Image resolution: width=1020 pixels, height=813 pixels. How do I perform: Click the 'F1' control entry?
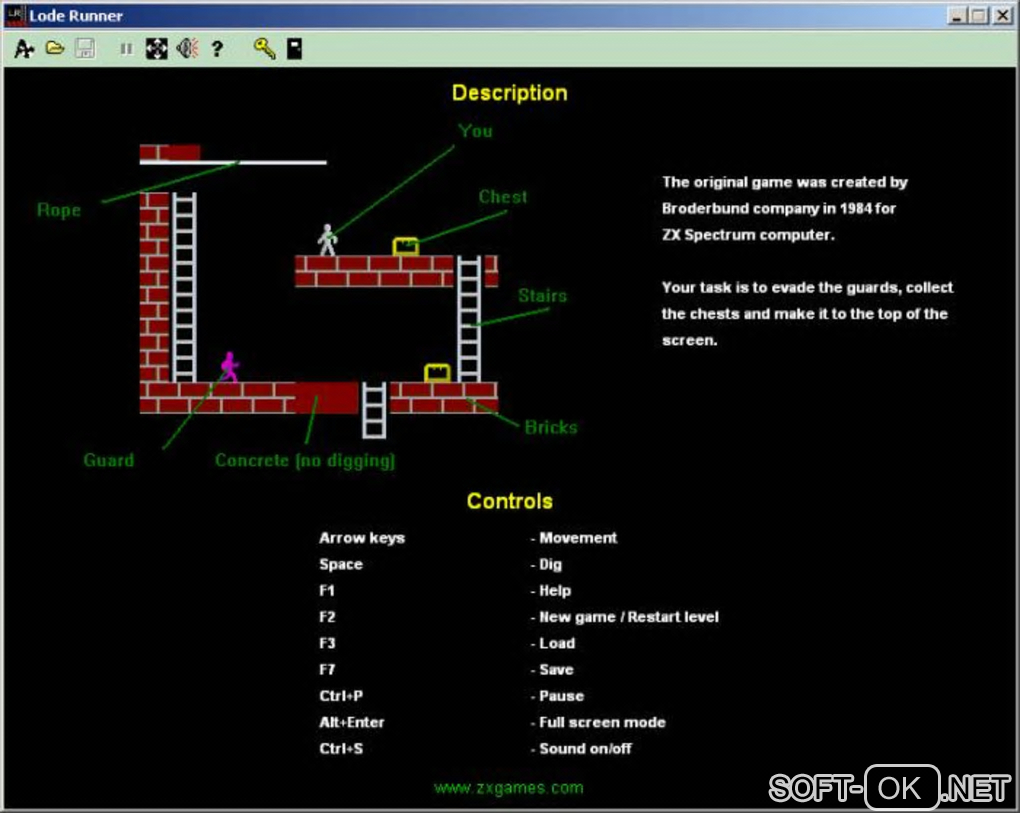tap(327, 591)
